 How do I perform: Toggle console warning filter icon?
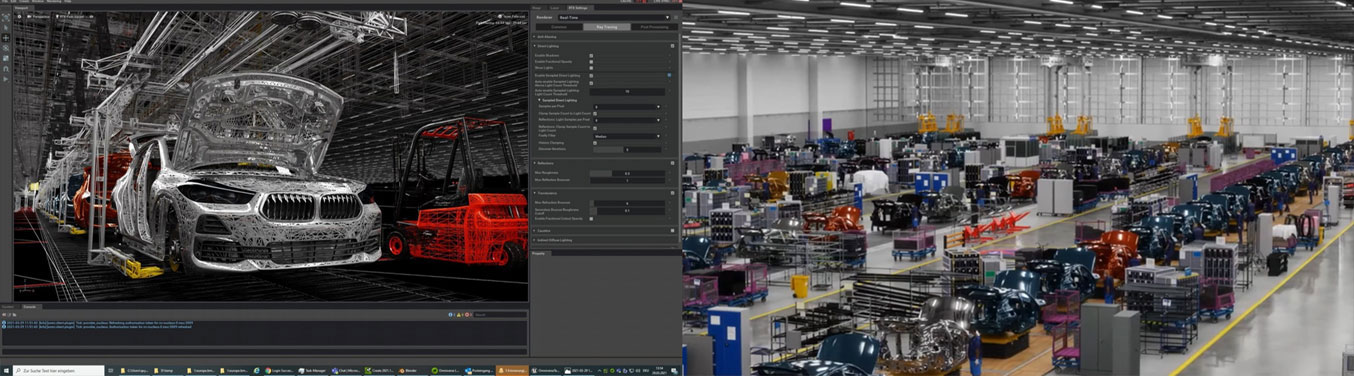tap(459, 314)
